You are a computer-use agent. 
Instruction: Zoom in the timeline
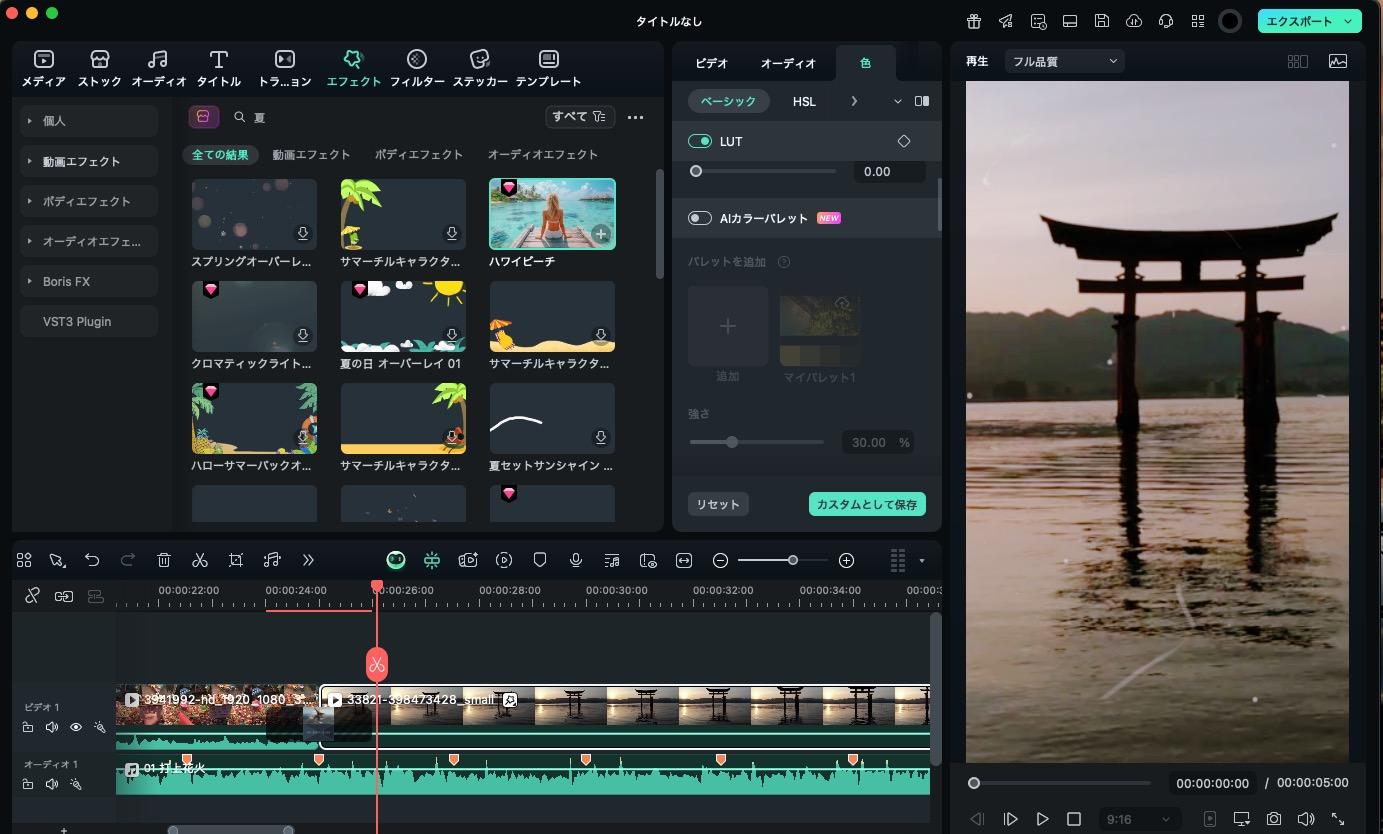(846, 560)
